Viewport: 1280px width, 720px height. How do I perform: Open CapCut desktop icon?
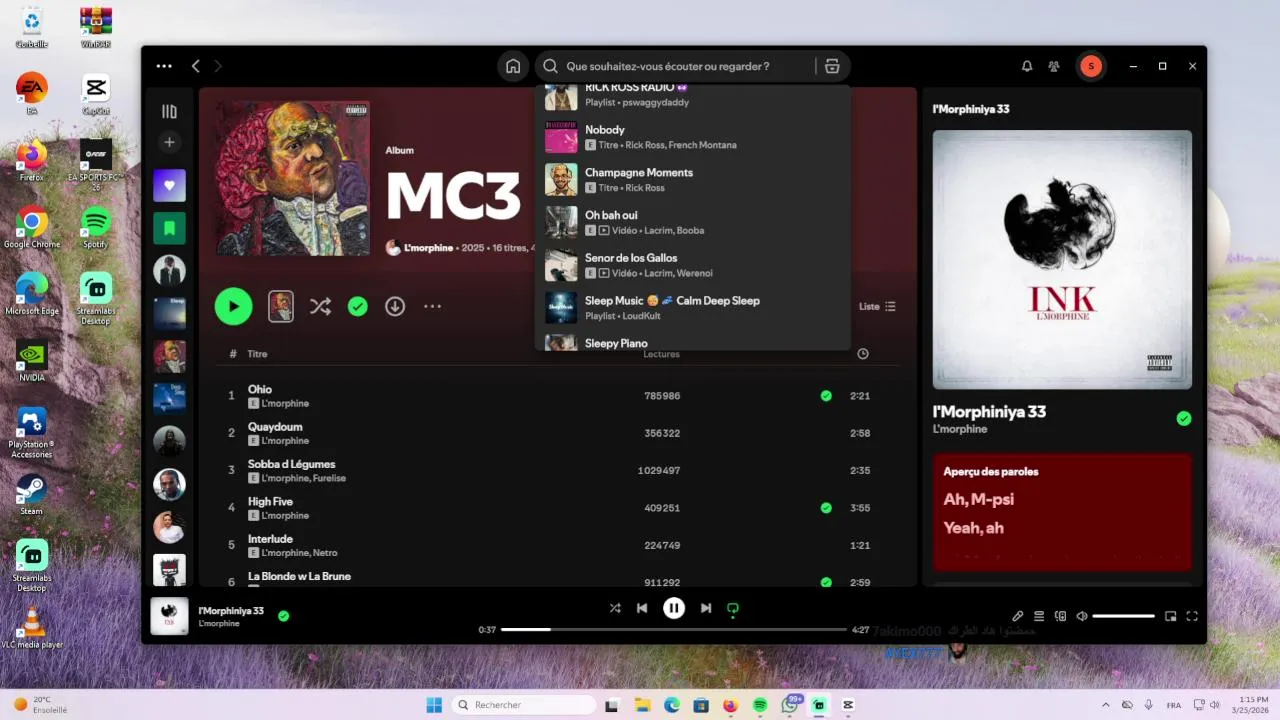coord(96,94)
